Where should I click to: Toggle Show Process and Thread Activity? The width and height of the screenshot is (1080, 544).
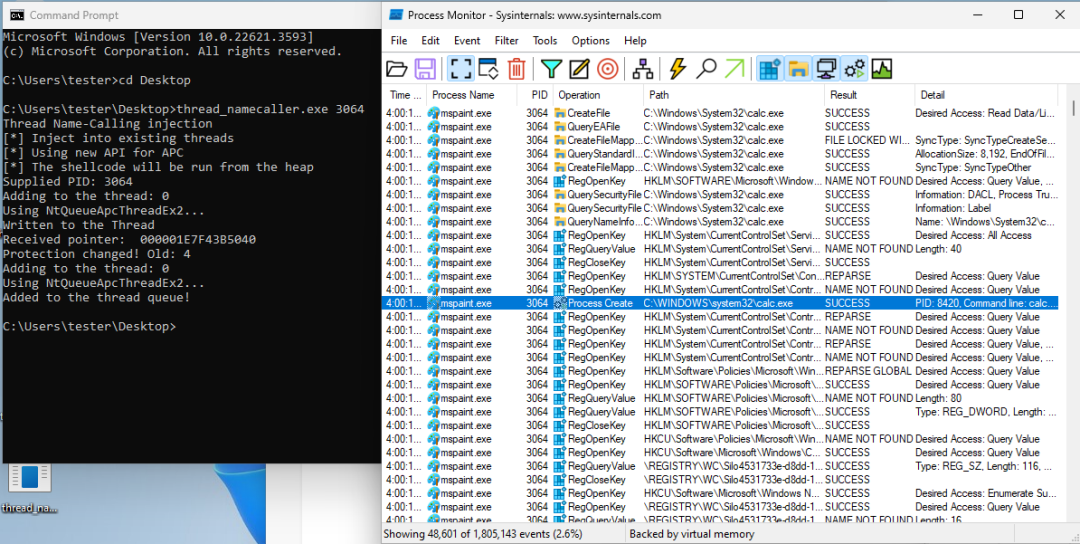854,69
